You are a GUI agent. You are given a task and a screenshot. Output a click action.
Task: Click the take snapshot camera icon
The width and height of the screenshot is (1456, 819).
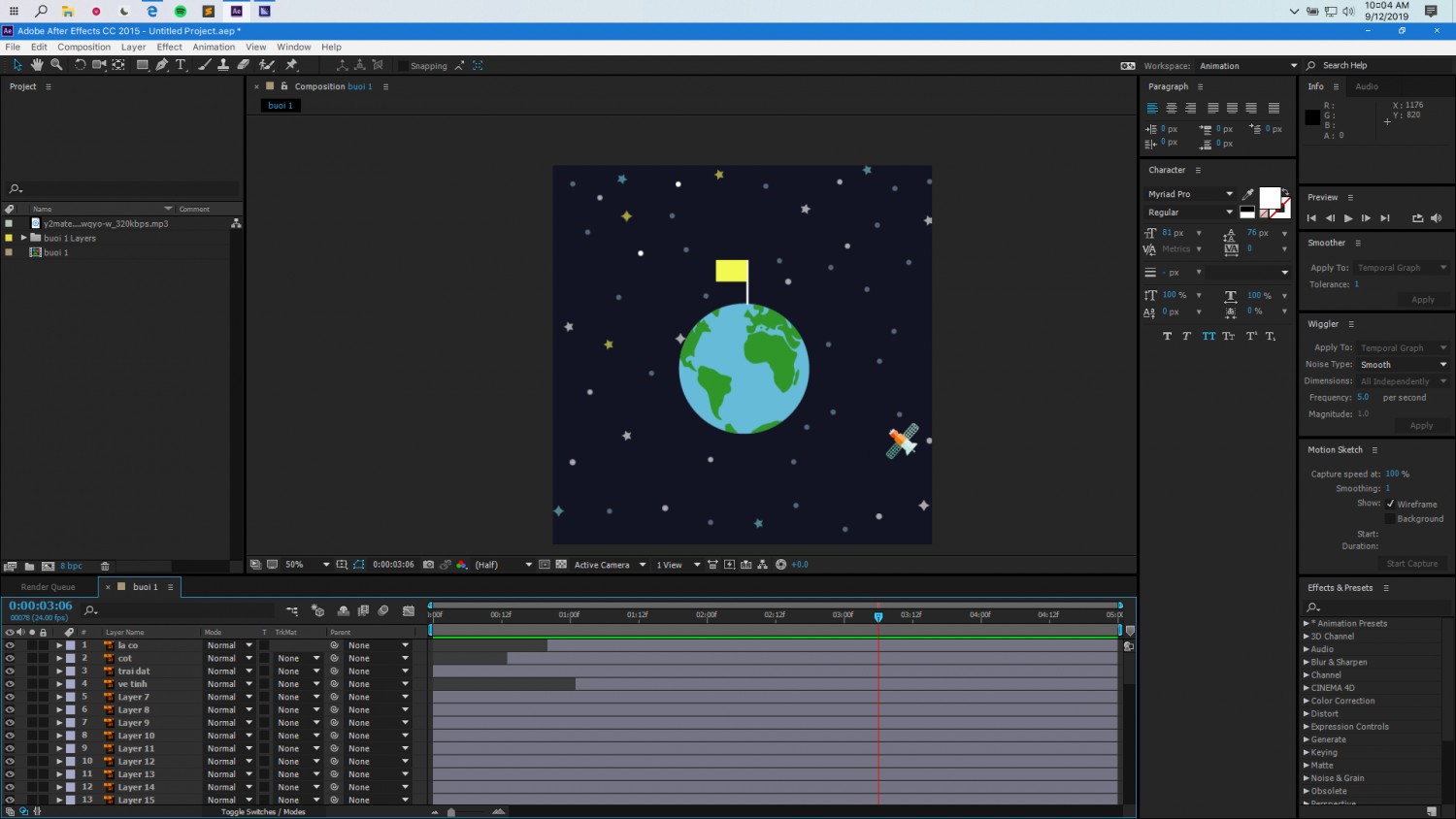click(x=428, y=565)
